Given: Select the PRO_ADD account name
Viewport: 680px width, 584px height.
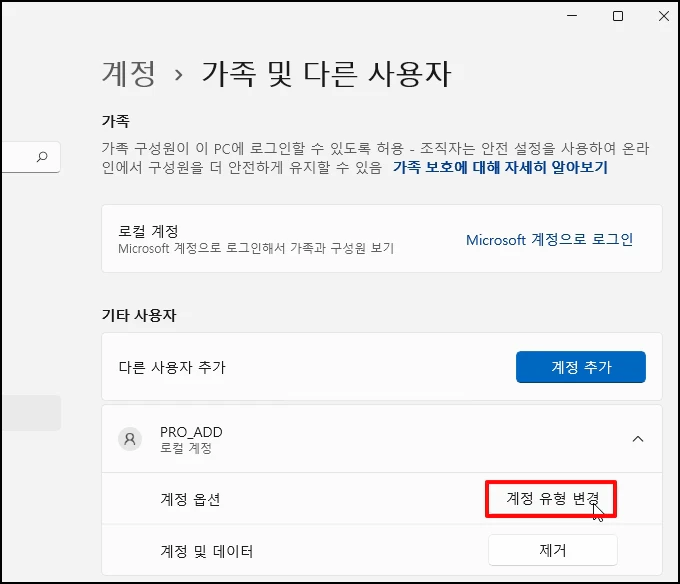Looking at the screenshot, I should click(x=191, y=432).
